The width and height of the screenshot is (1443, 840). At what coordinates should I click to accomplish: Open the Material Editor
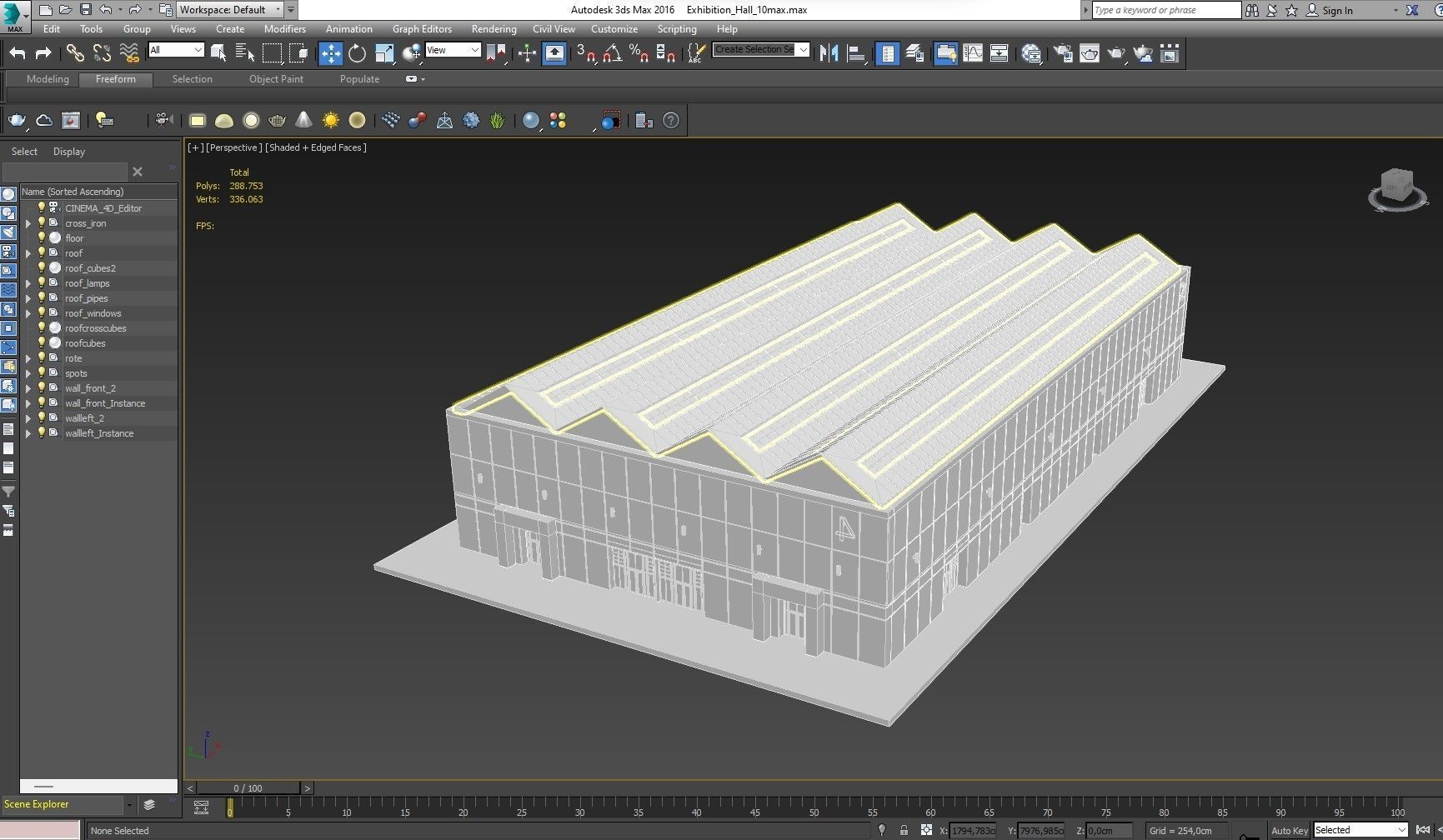[1031, 53]
